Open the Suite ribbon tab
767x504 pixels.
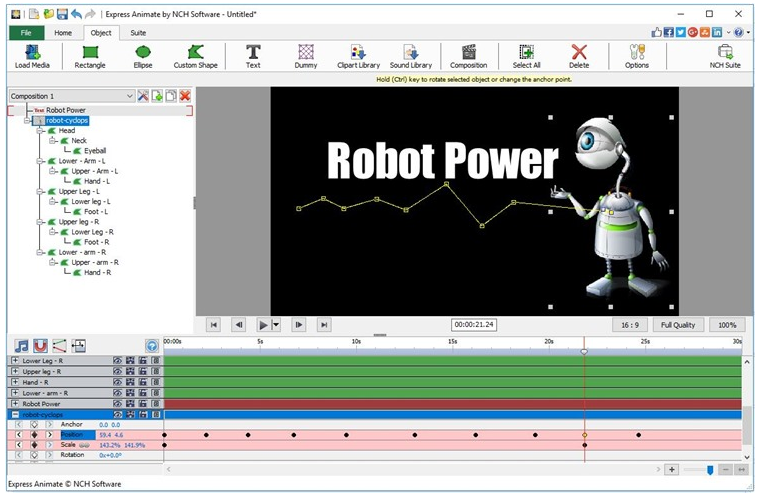[x=138, y=33]
